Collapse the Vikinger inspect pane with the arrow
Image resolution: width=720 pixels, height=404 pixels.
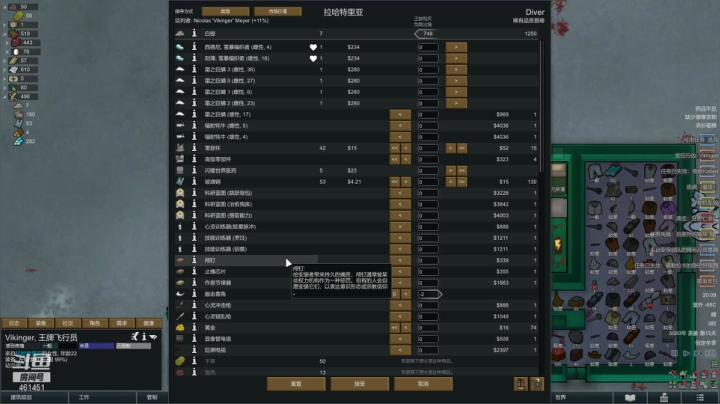[153, 337]
